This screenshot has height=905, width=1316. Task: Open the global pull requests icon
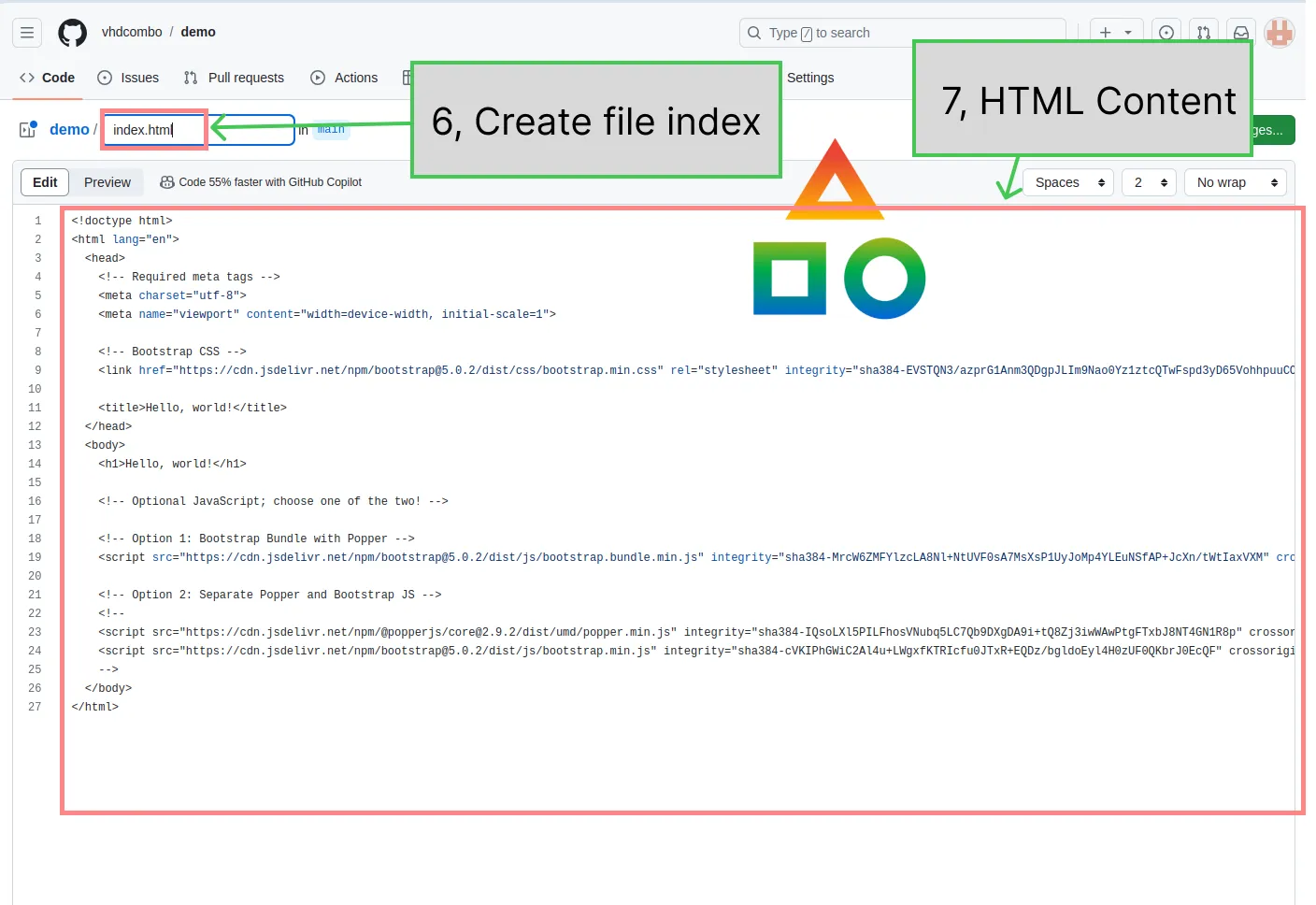click(x=1204, y=33)
